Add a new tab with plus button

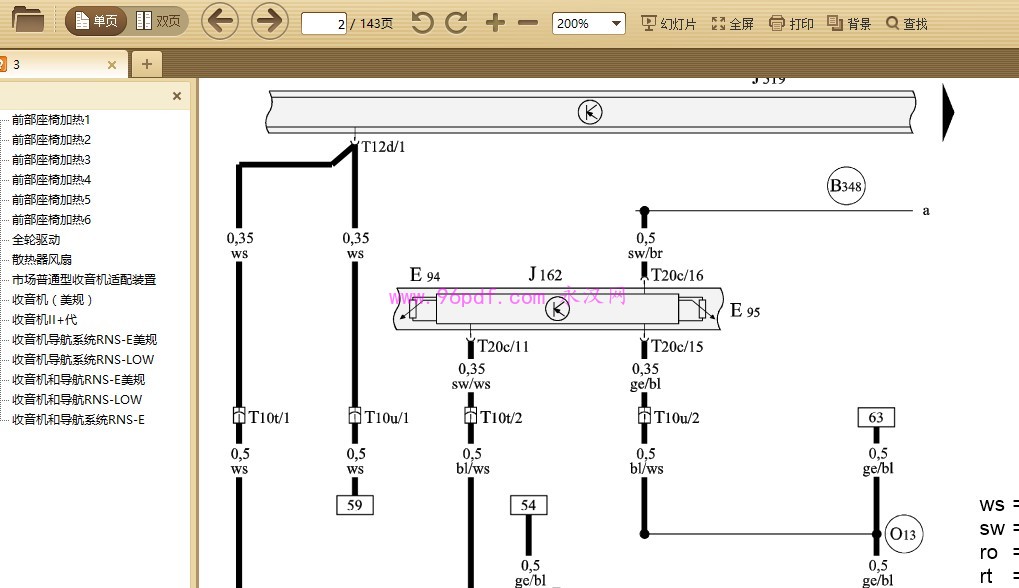coord(147,64)
